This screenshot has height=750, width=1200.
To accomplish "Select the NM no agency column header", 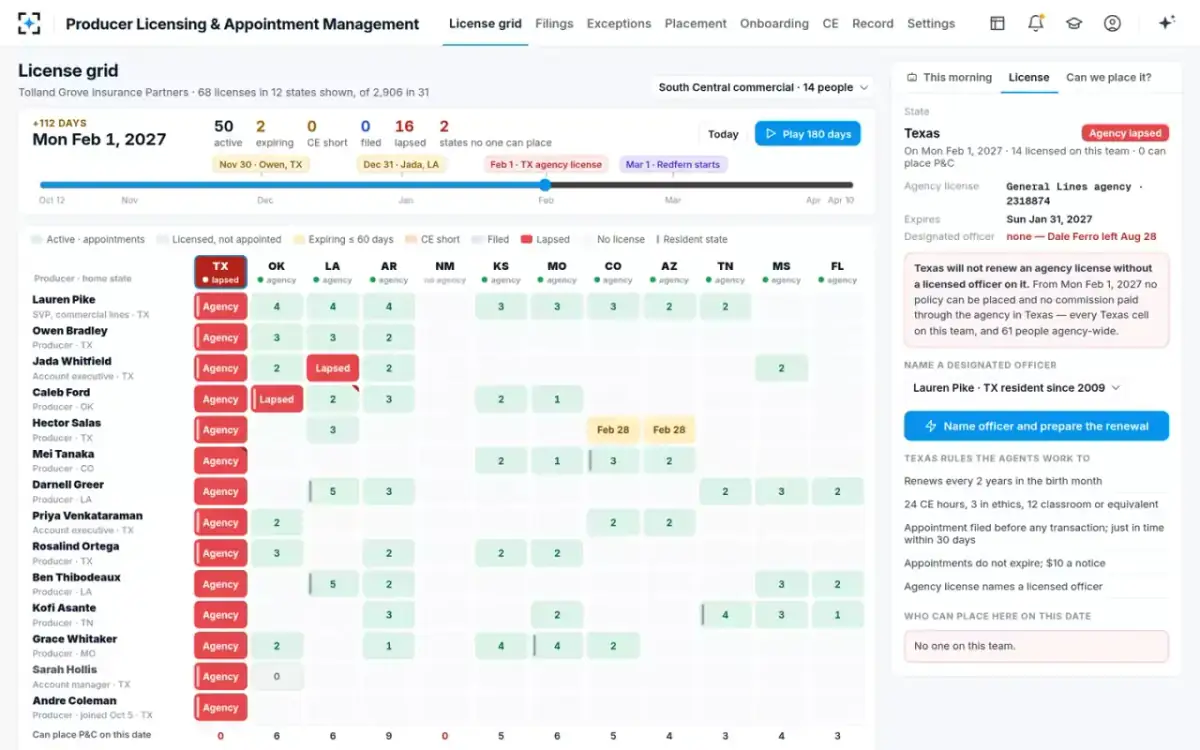I will point(445,272).
